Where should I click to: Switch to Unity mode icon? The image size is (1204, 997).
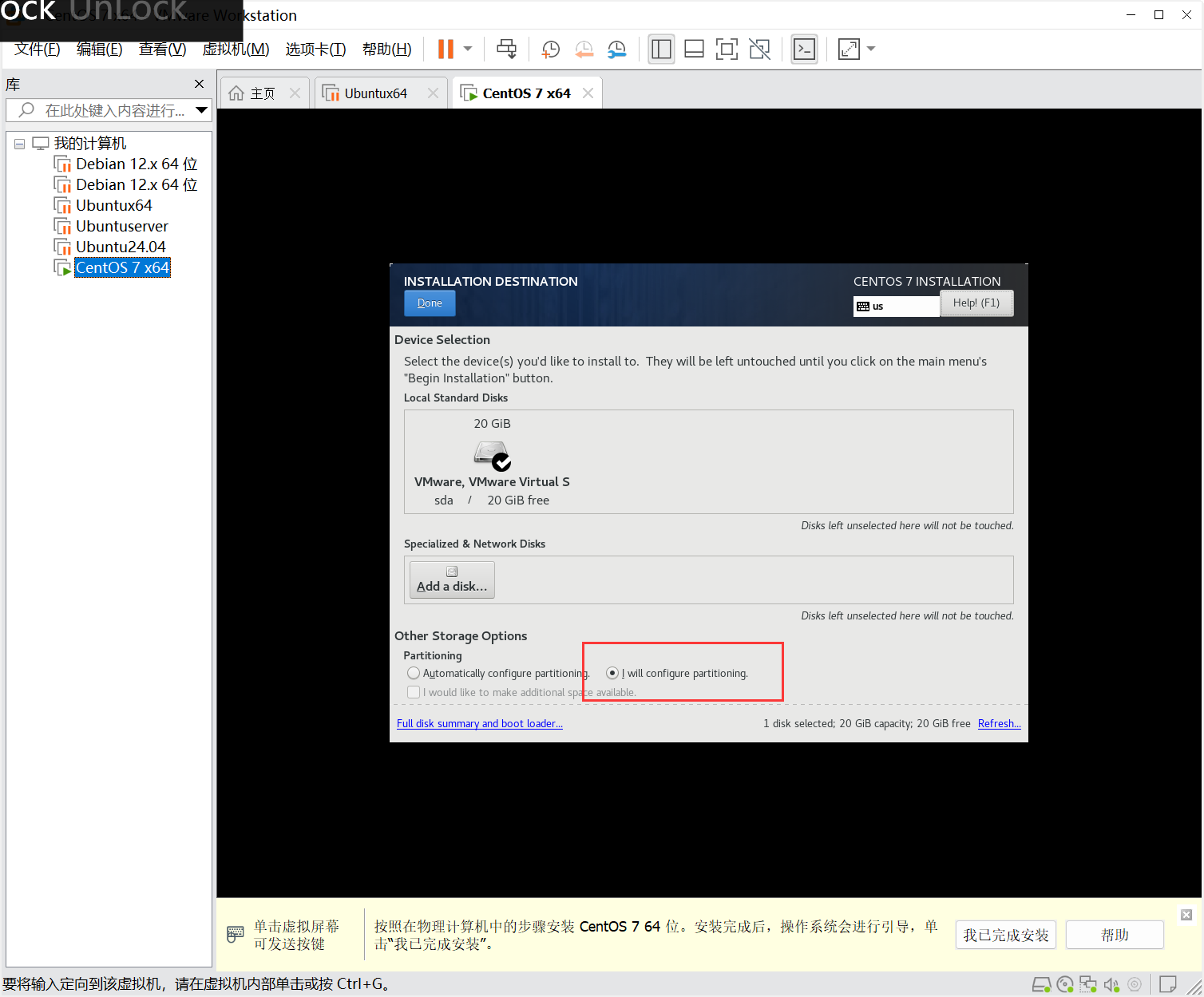coord(759,49)
